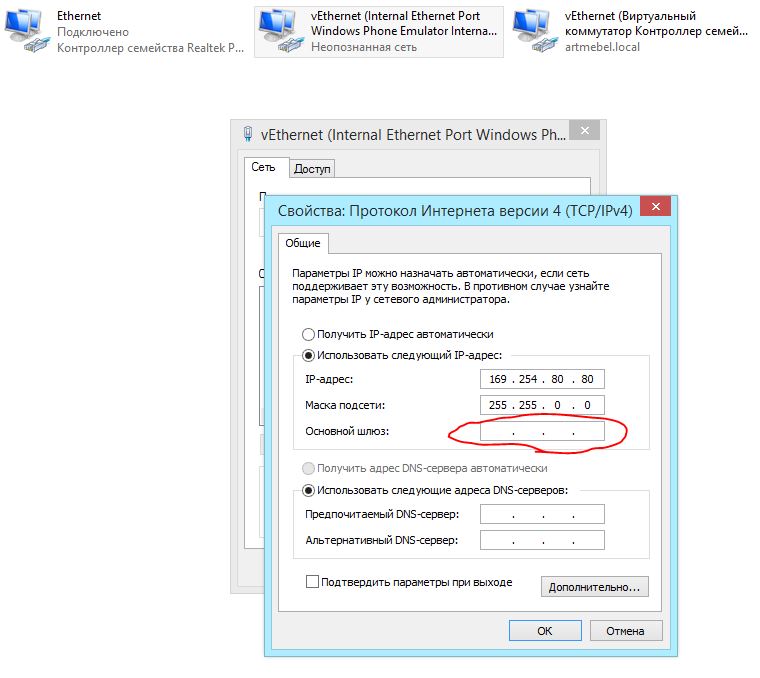Viewport: 760px width, 678px height.
Task: Click 'Контроллер семейства Realtek P...' description text
Action: (150, 48)
